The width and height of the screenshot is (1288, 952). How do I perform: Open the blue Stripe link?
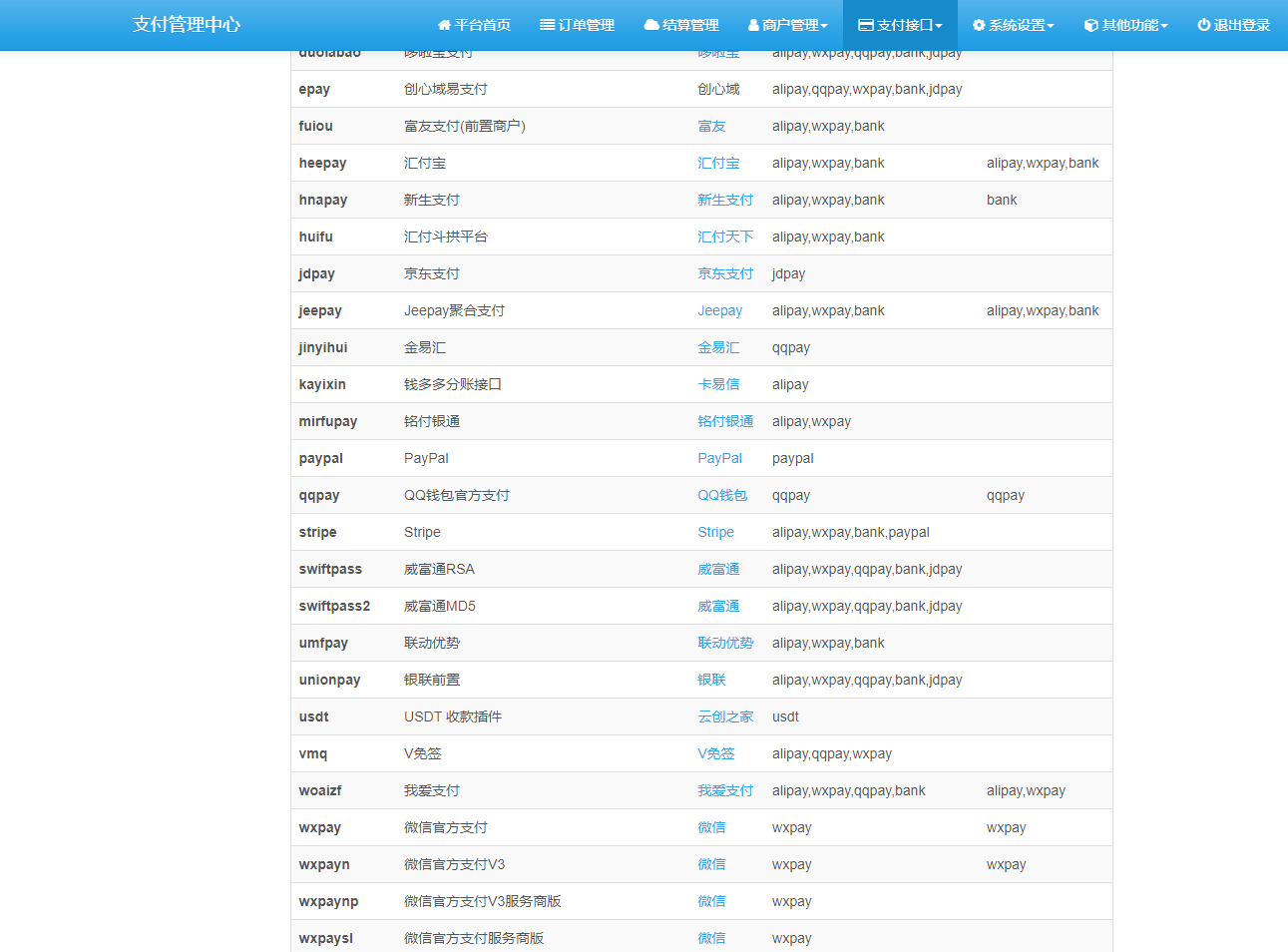pos(715,532)
